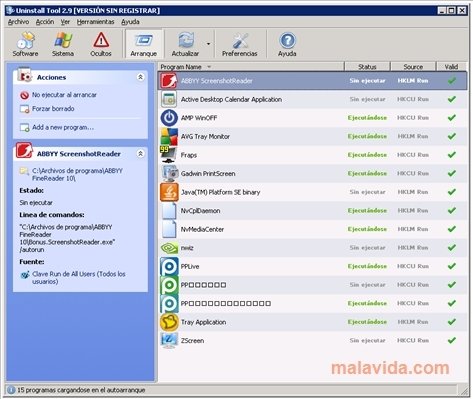Click the nwiz NVIDIA icon

click(x=169, y=248)
